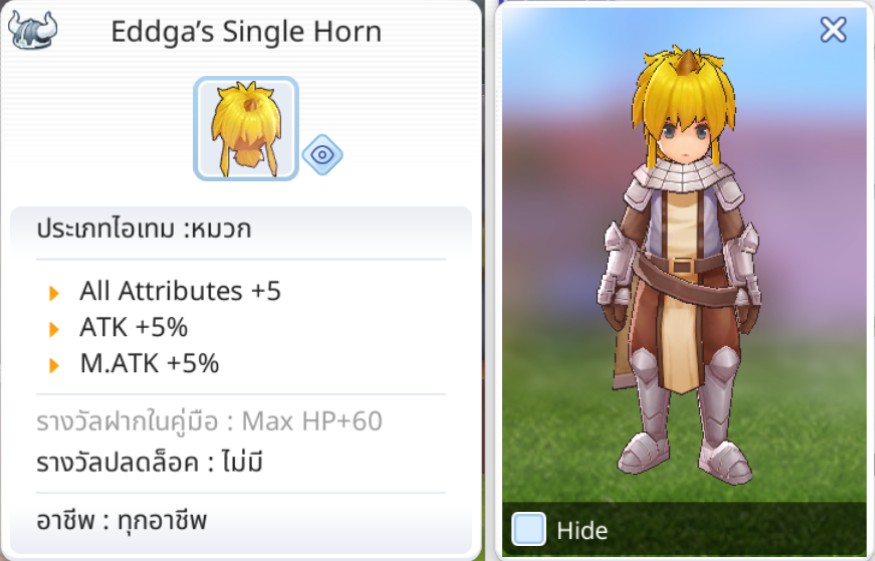
Task: Click the character's blonde hair with horn
Action: pyautogui.click(x=684, y=95)
